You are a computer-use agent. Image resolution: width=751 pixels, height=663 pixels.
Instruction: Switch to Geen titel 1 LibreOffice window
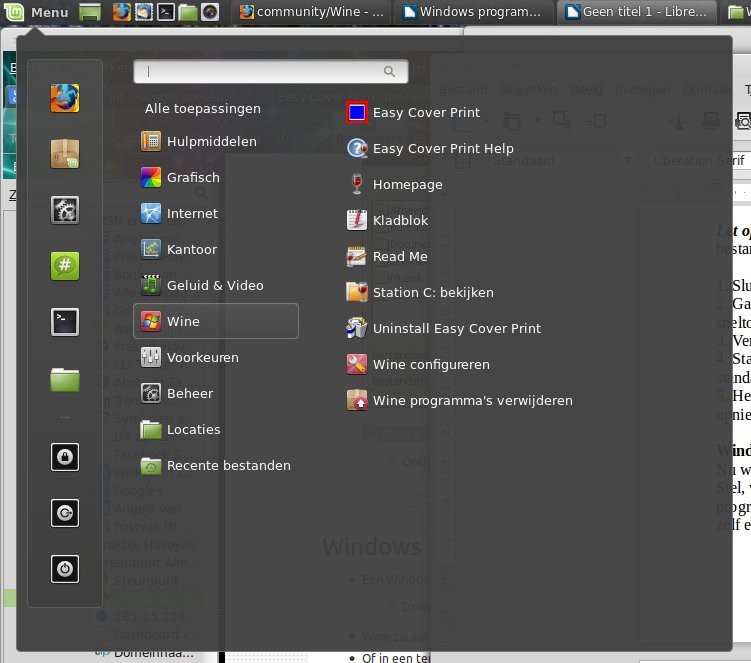(x=637, y=12)
